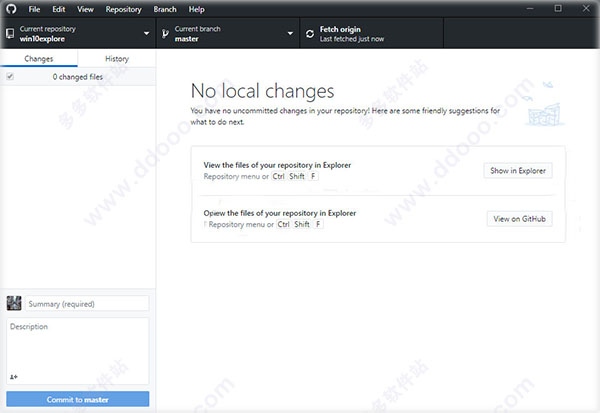The image size is (600, 413).
Task: Click the Commit to master button
Action: [78, 399]
